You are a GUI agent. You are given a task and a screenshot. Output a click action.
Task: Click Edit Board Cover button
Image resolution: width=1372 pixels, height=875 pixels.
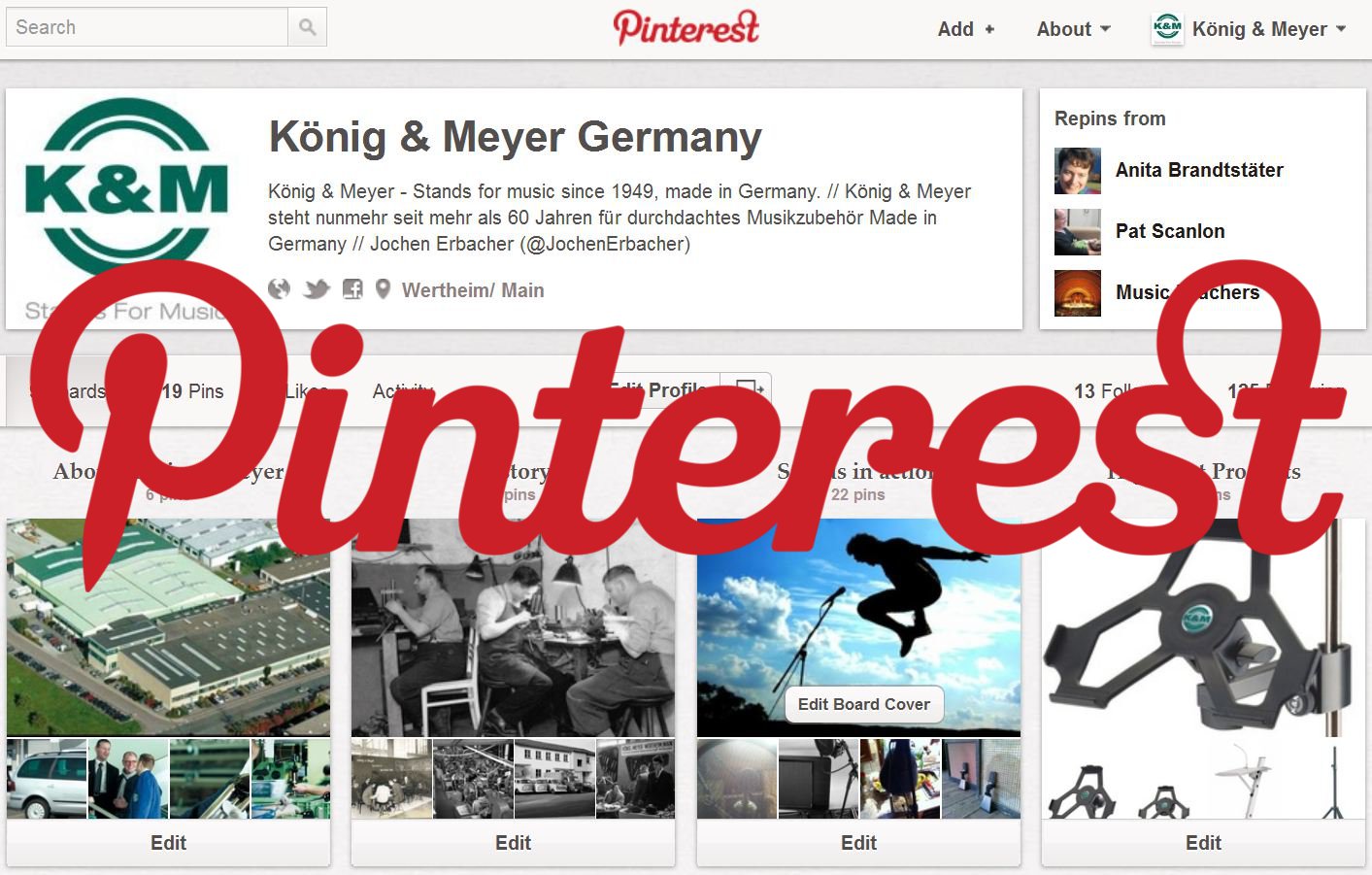coord(864,705)
